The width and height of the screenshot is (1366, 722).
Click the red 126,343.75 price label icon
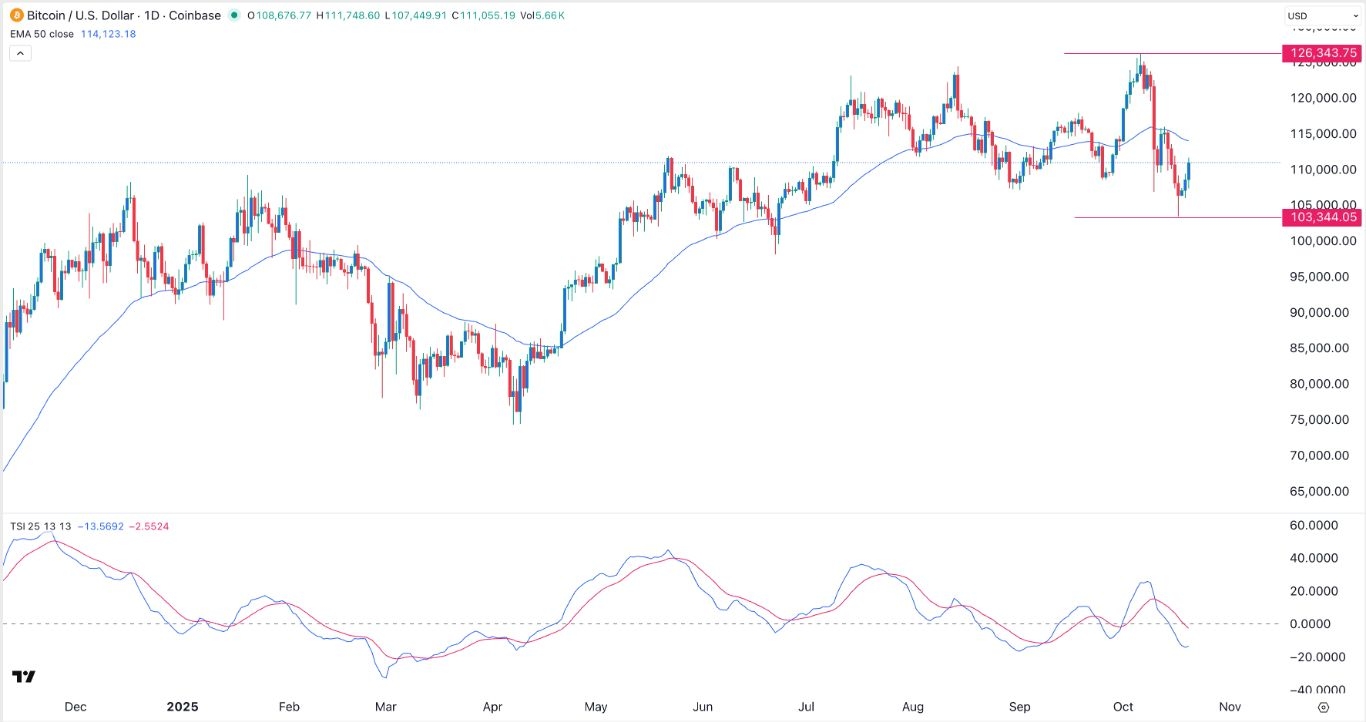[x=1322, y=54]
